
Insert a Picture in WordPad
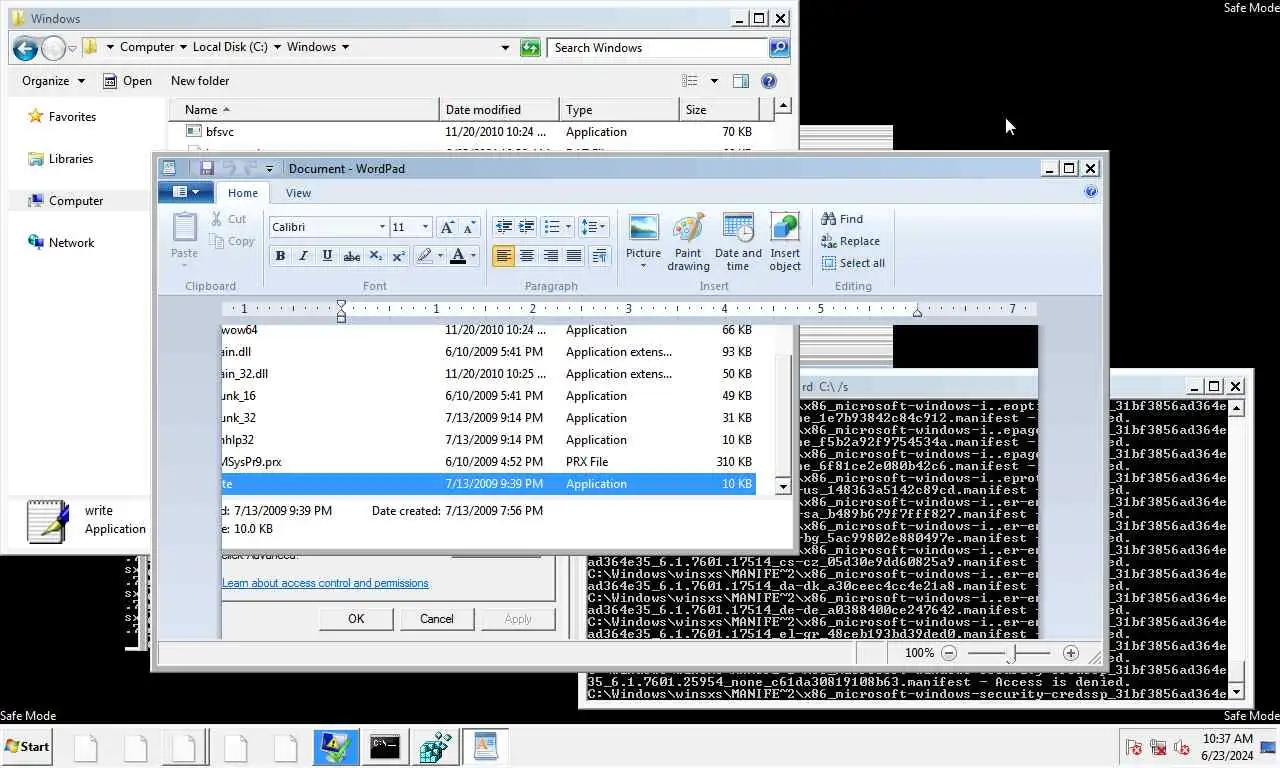point(643,241)
